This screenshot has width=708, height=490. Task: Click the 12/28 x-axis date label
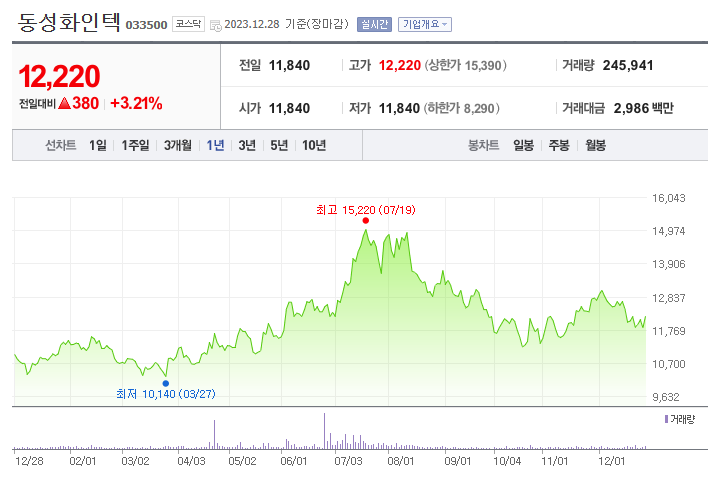[x=29, y=461]
